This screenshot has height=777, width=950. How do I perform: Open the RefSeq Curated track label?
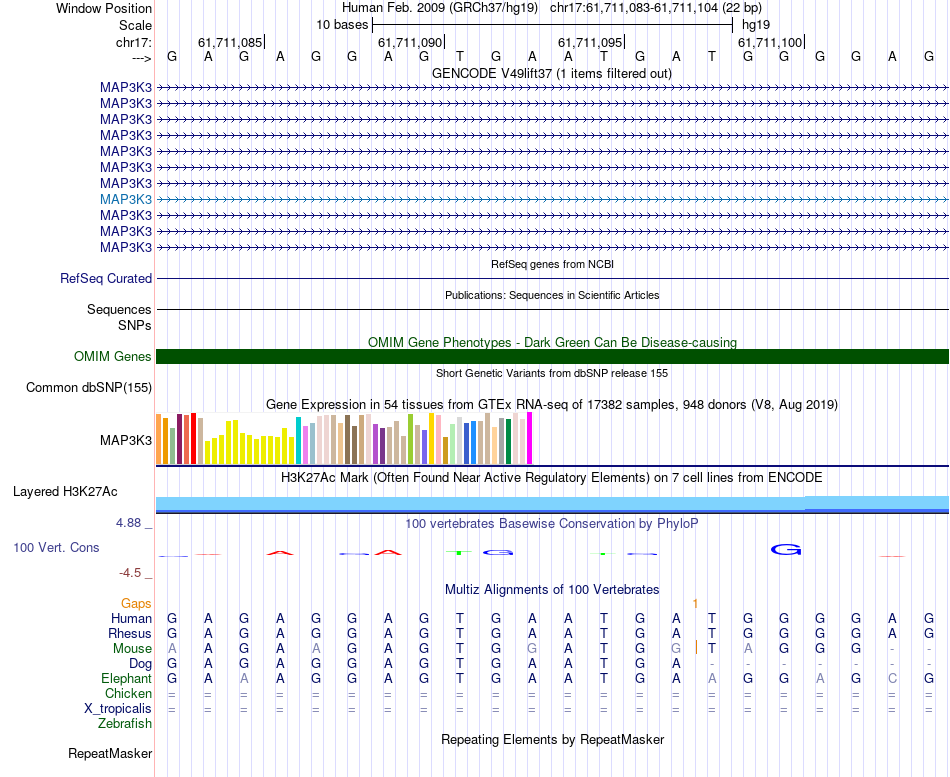(106, 279)
